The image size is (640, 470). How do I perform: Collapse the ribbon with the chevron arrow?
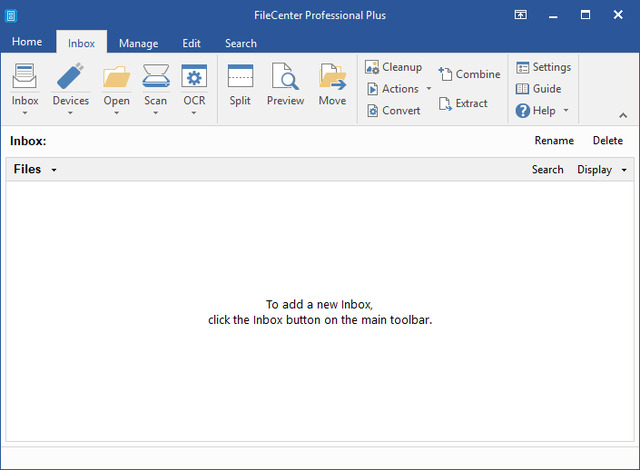click(624, 115)
